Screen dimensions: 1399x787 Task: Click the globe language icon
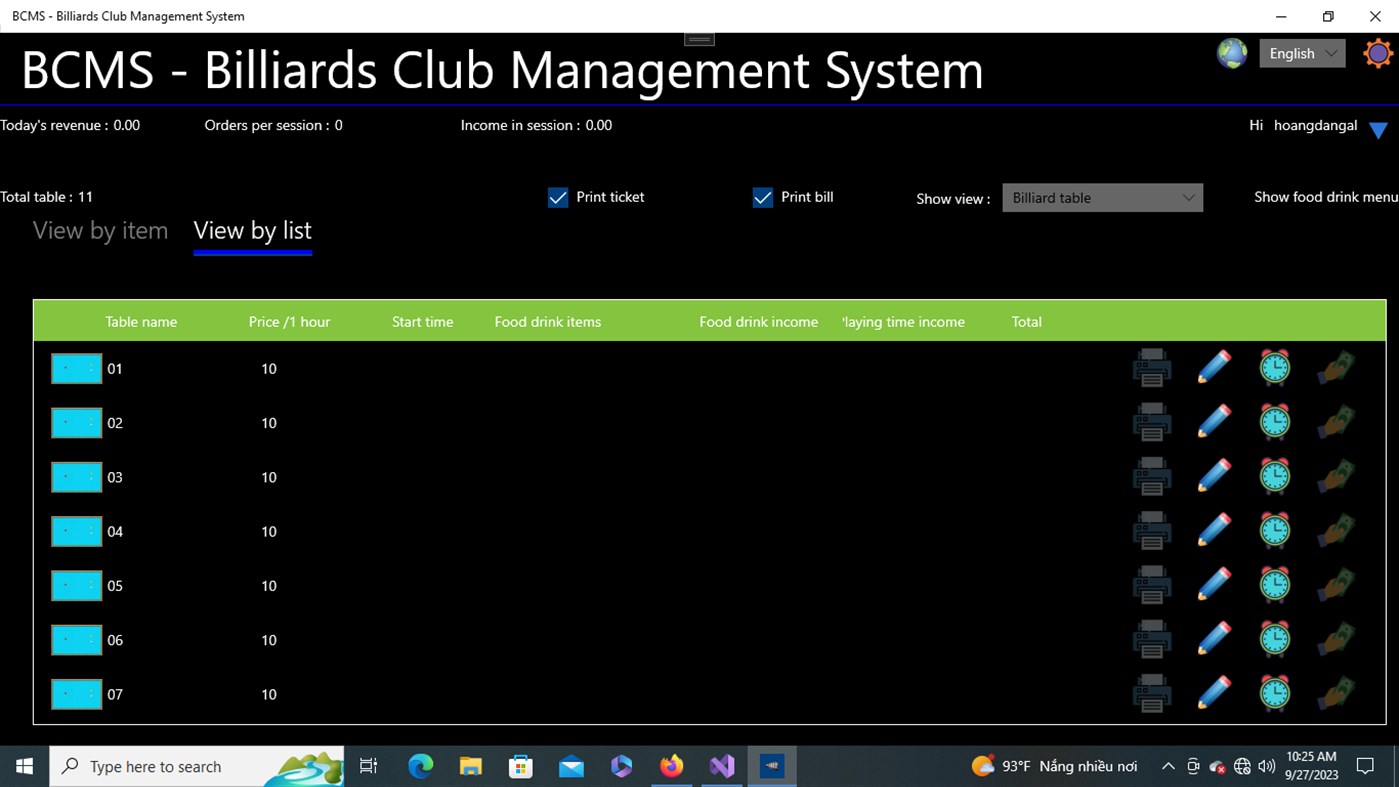tap(1231, 53)
